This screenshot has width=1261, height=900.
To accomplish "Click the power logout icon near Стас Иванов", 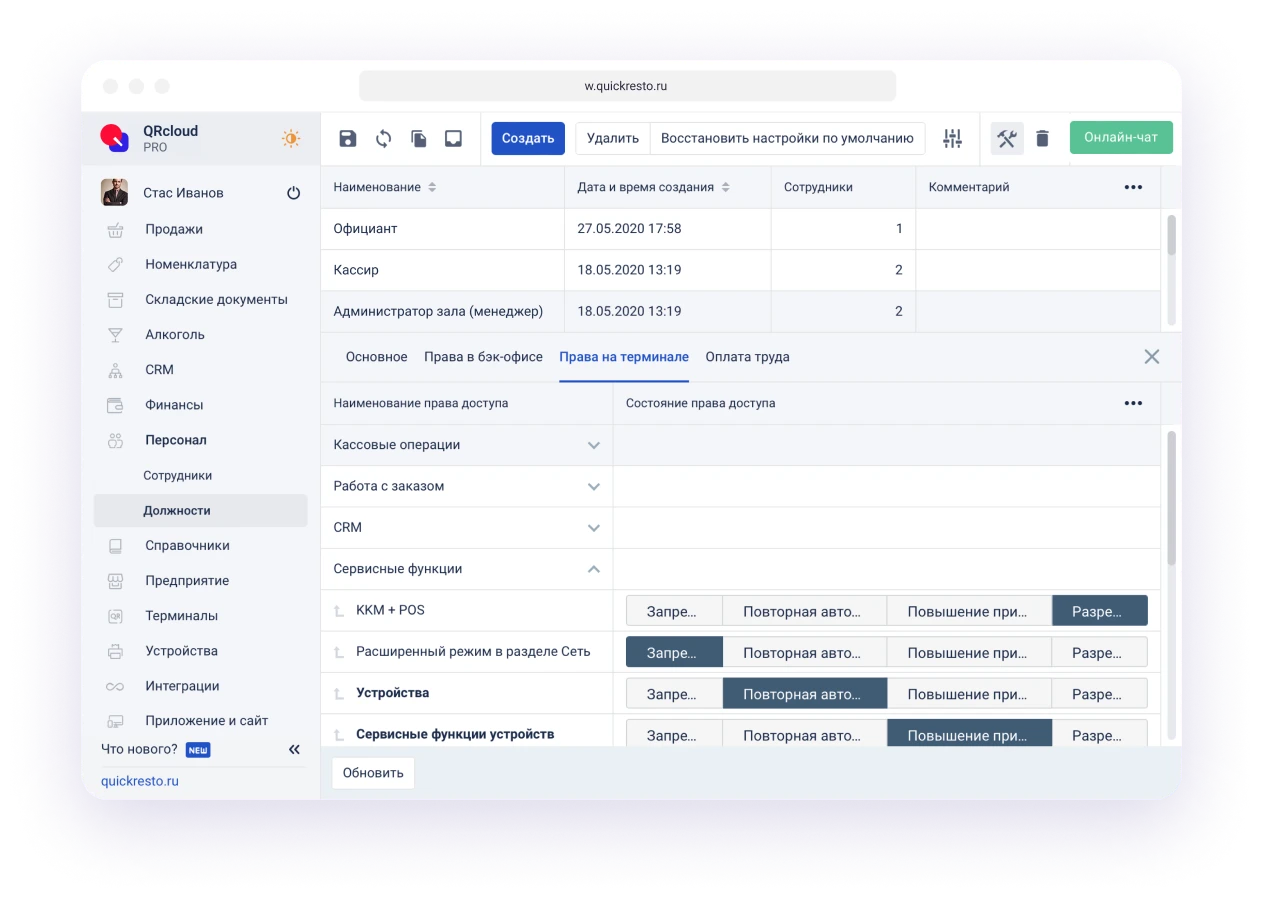I will [293, 193].
